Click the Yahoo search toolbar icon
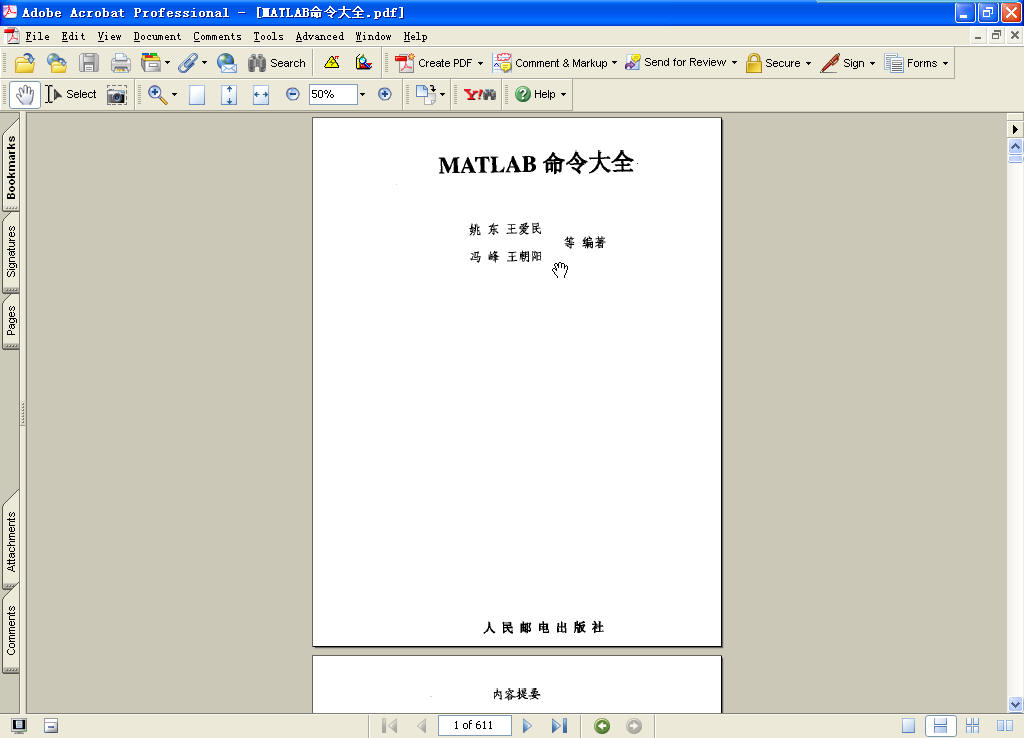The width and height of the screenshot is (1024, 738). [x=479, y=95]
